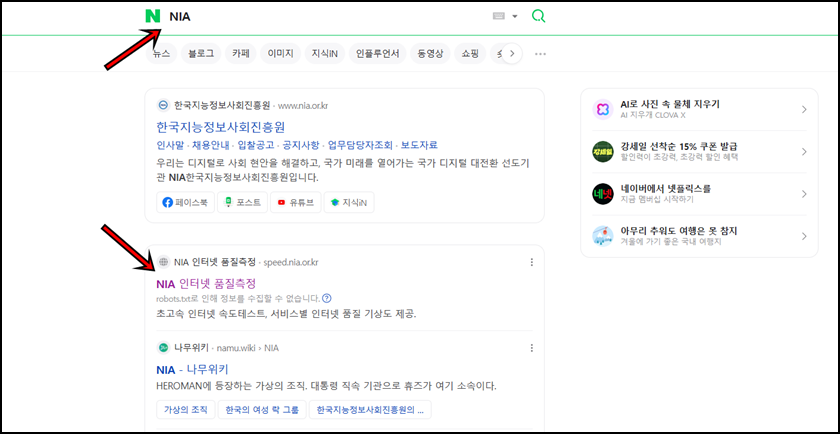Open options menu for 나무위키 result
Screen dimensions: 840x434
(531, 348)
